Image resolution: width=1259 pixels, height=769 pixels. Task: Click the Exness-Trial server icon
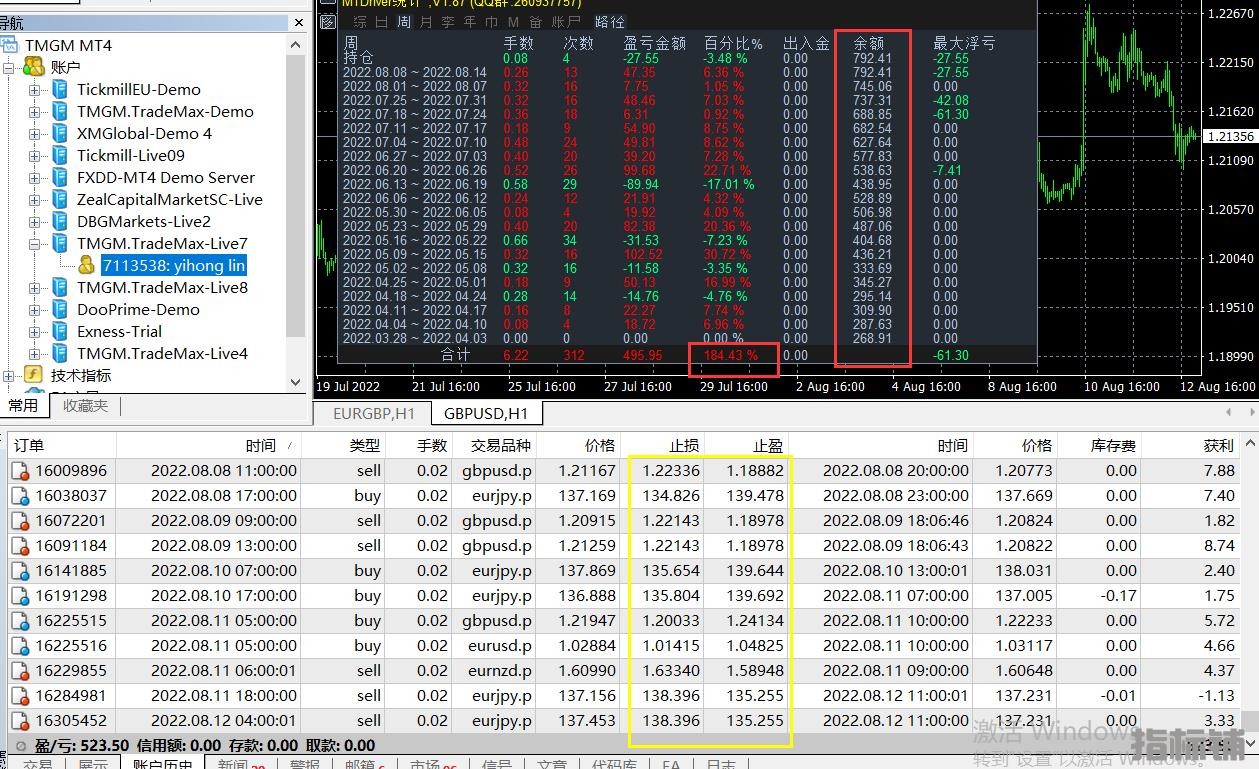tap(60, 332)
